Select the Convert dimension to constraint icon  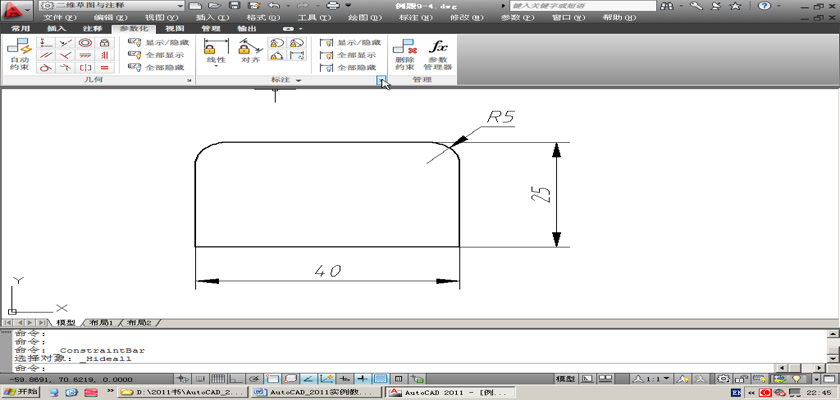coord(297,55)
